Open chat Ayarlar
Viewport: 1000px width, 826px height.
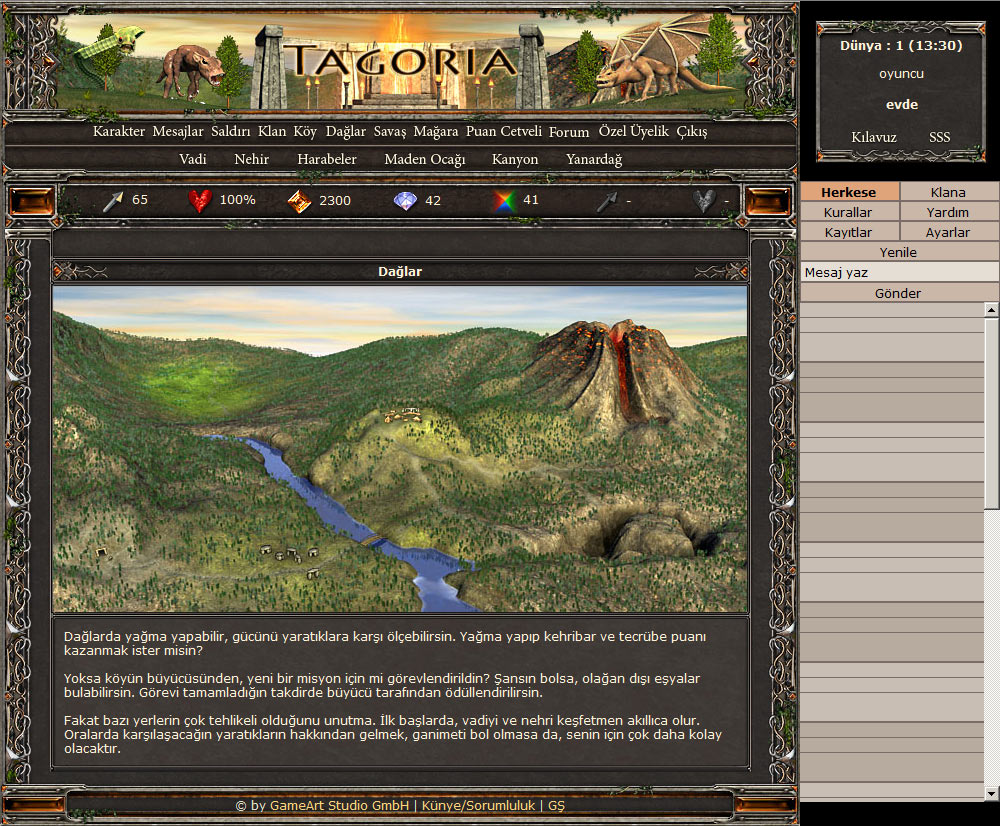click(x=948, y=232)
